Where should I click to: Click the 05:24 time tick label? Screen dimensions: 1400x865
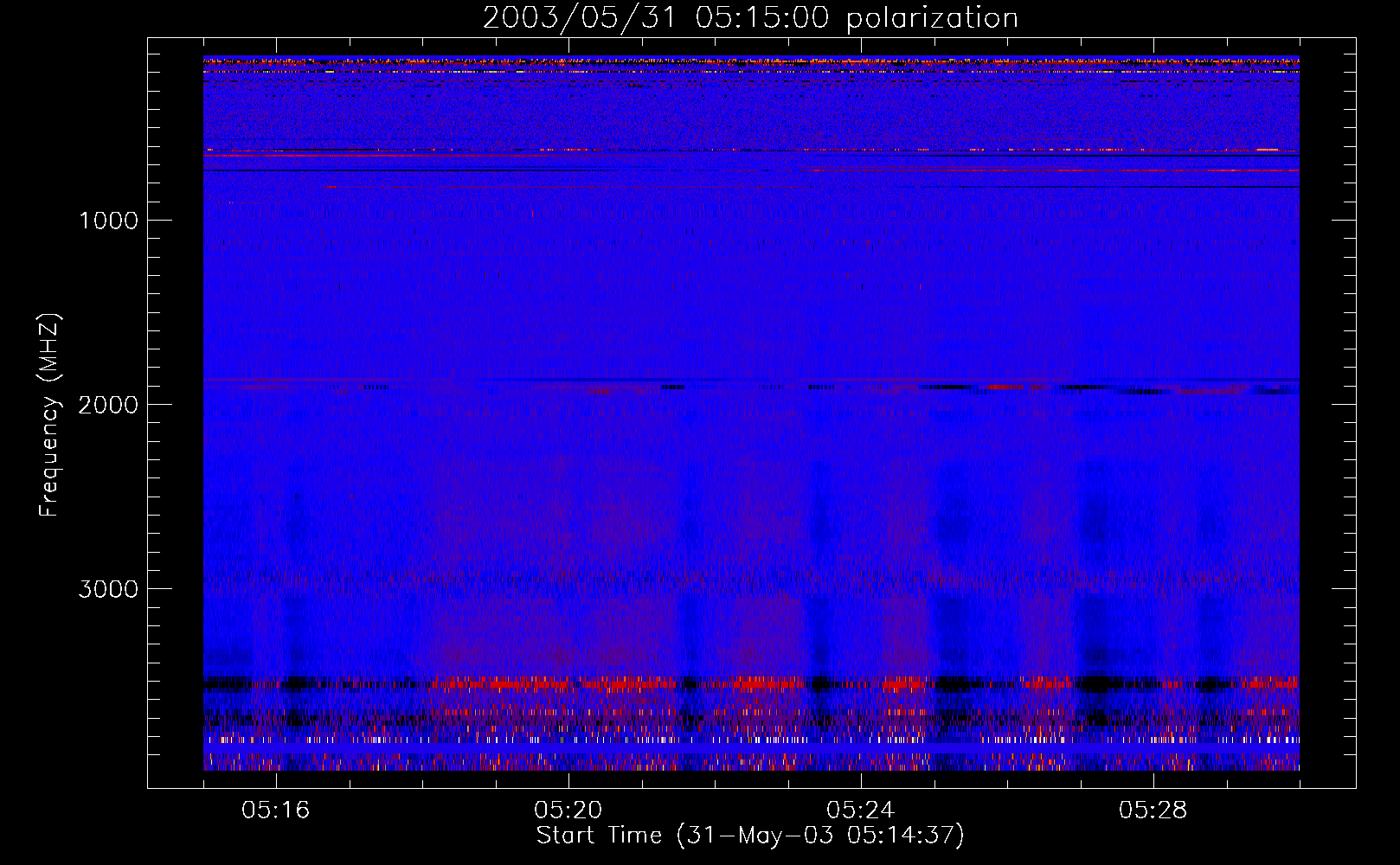pos(861,811)
